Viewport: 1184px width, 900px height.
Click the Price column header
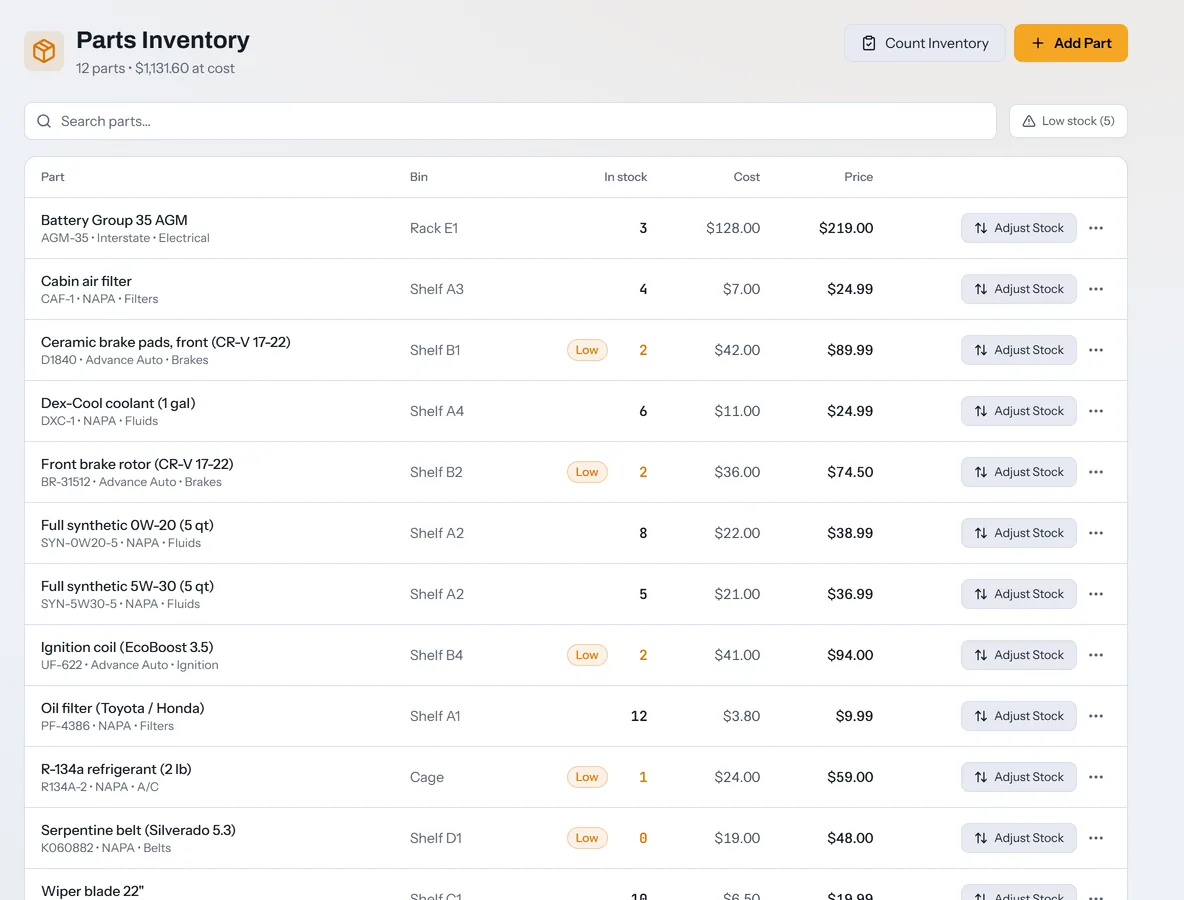[858, 177]
